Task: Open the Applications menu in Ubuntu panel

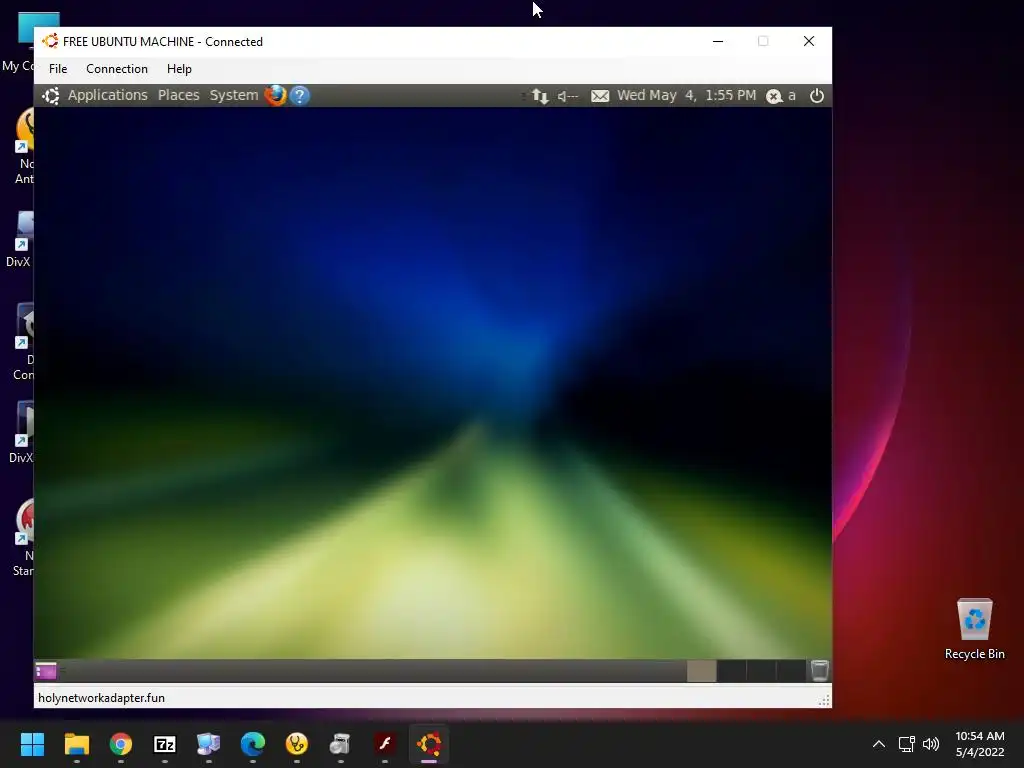Action: (x=108, y=95)
